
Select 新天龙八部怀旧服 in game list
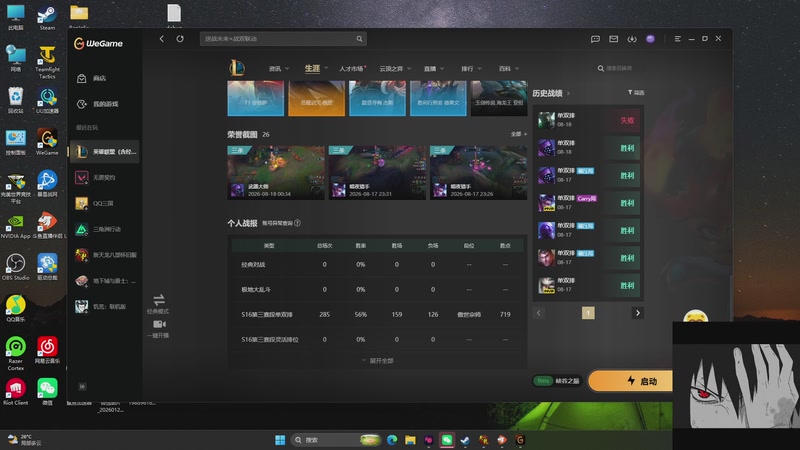click(x=104, y=255)
